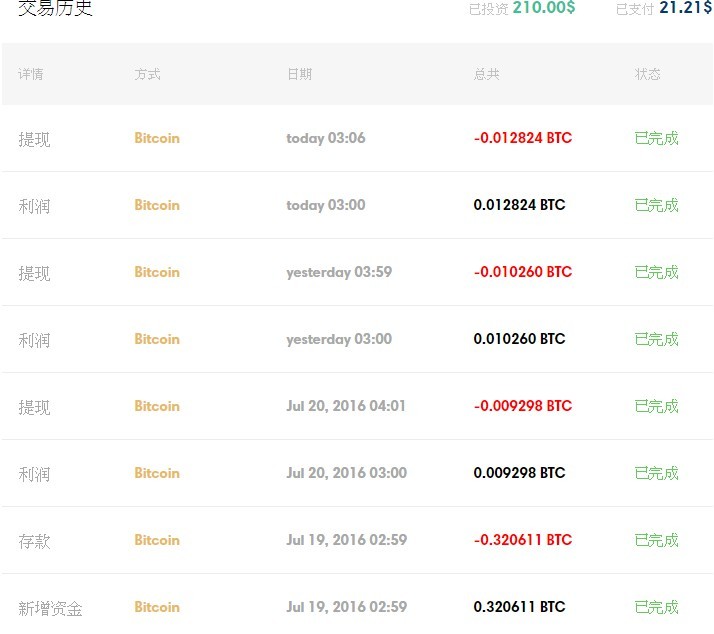Open Bitcoin link in the 新增资金 row

tap(157, 607)
